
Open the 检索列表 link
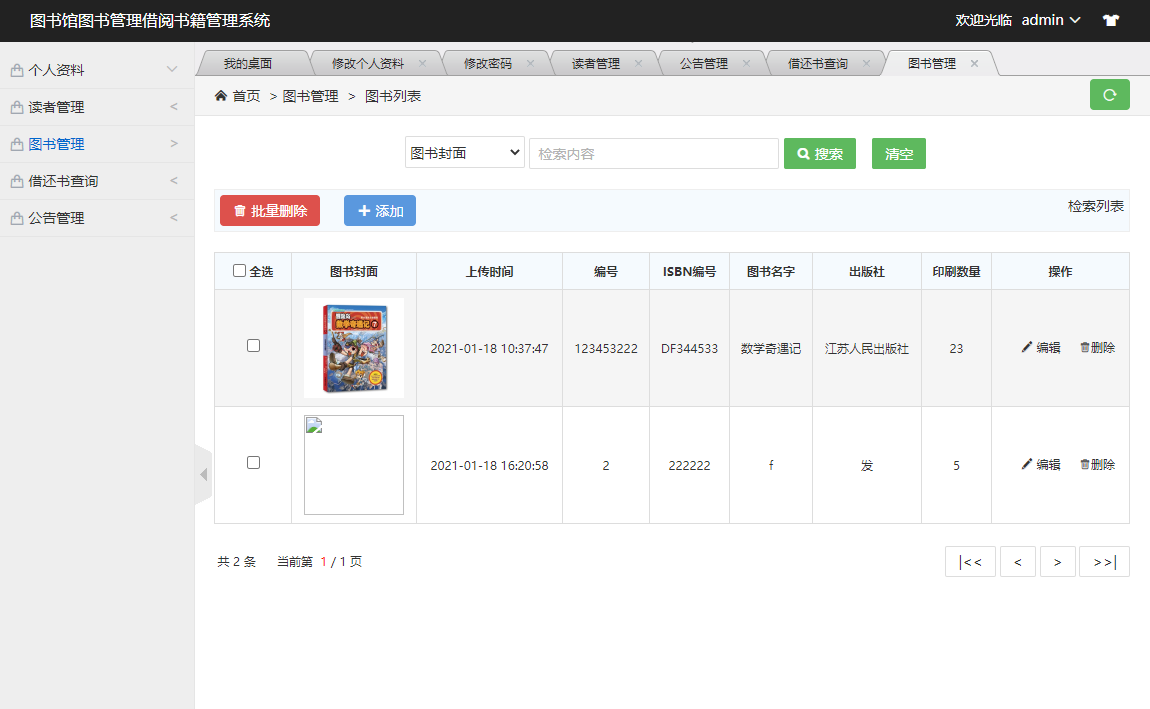point(1096,206)
